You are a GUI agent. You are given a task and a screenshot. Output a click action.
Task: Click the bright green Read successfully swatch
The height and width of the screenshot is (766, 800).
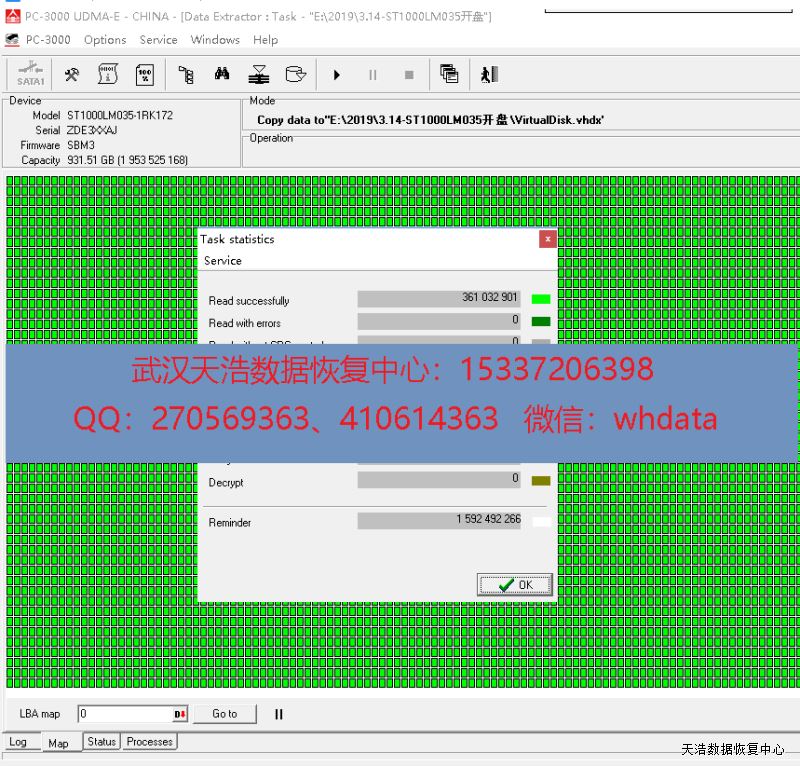coord(540,299)
